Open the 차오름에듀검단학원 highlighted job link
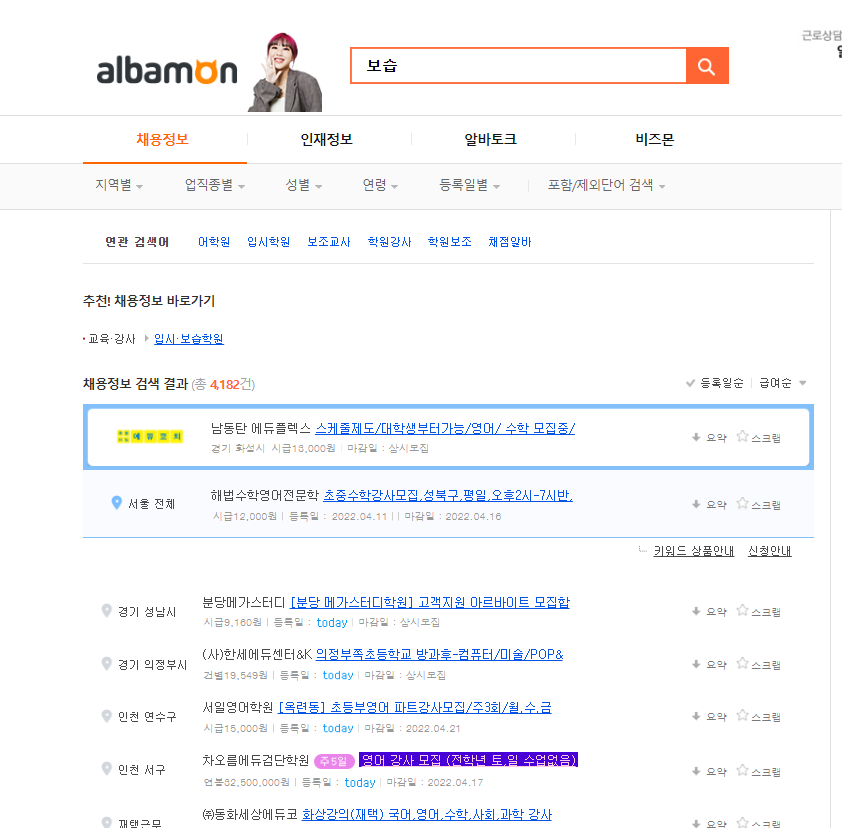 point(468,760)
